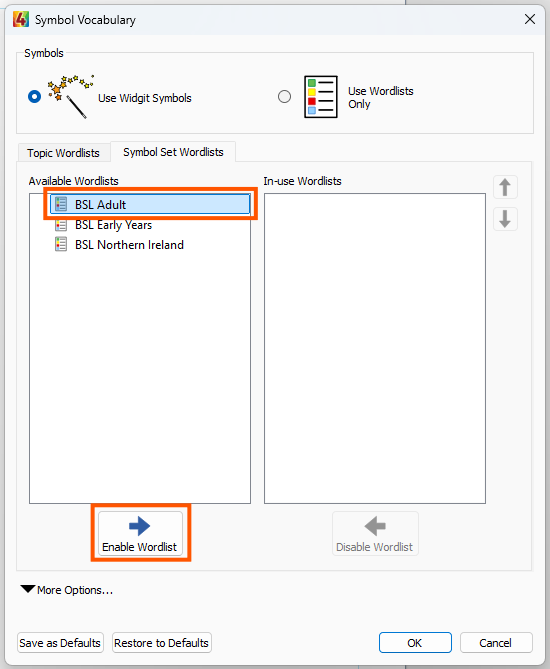Click the application icon in the title bar
The image size is (550, 669).
[x=21, y=19]
